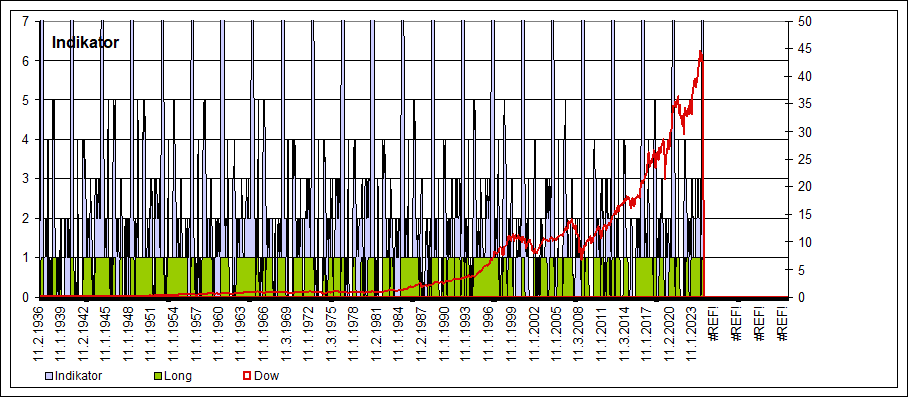Click the left axis value 4
Screen dimensions: 908x397
coord(25,139)
